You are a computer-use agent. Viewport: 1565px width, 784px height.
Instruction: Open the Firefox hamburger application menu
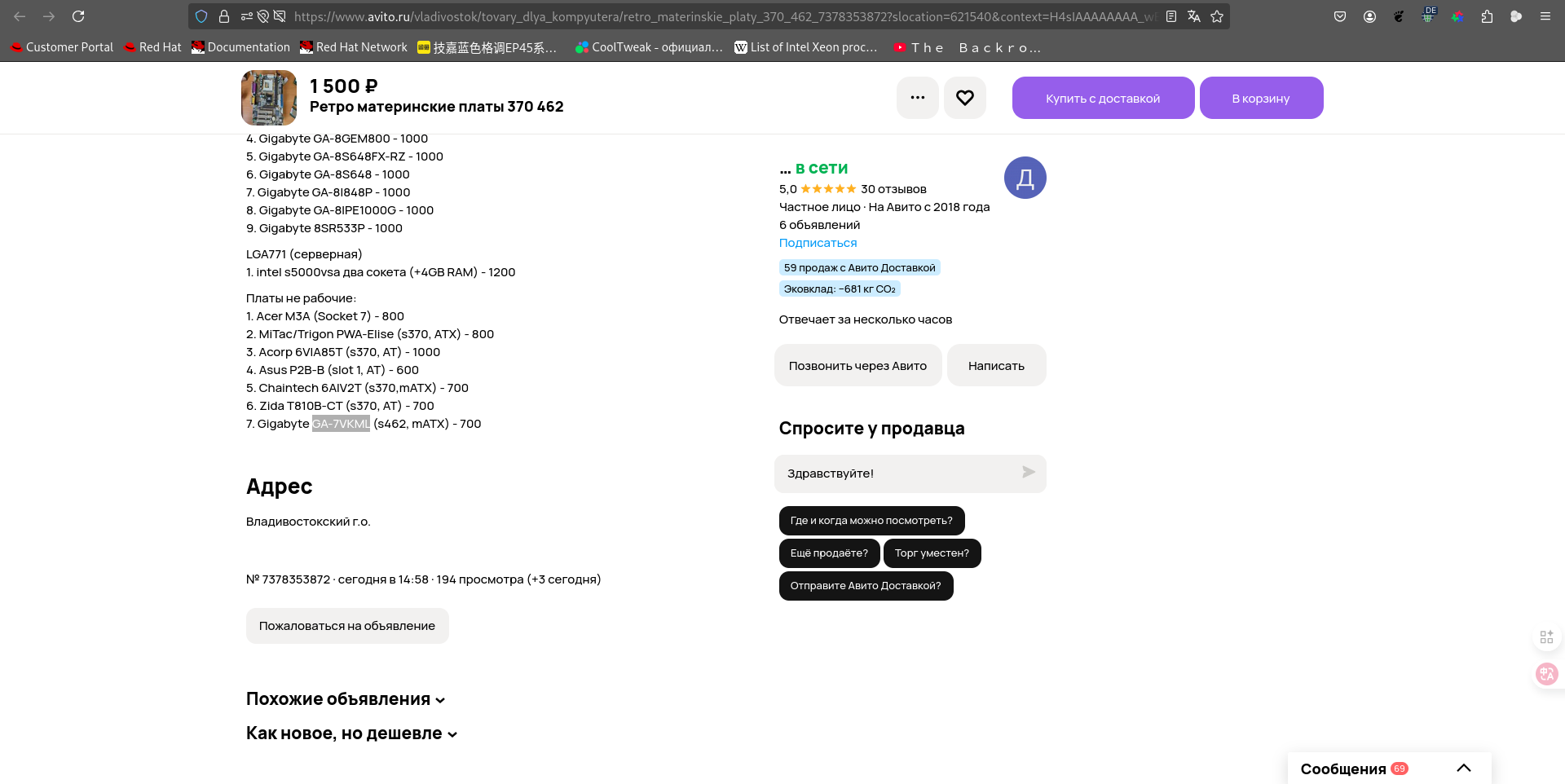1545,16
